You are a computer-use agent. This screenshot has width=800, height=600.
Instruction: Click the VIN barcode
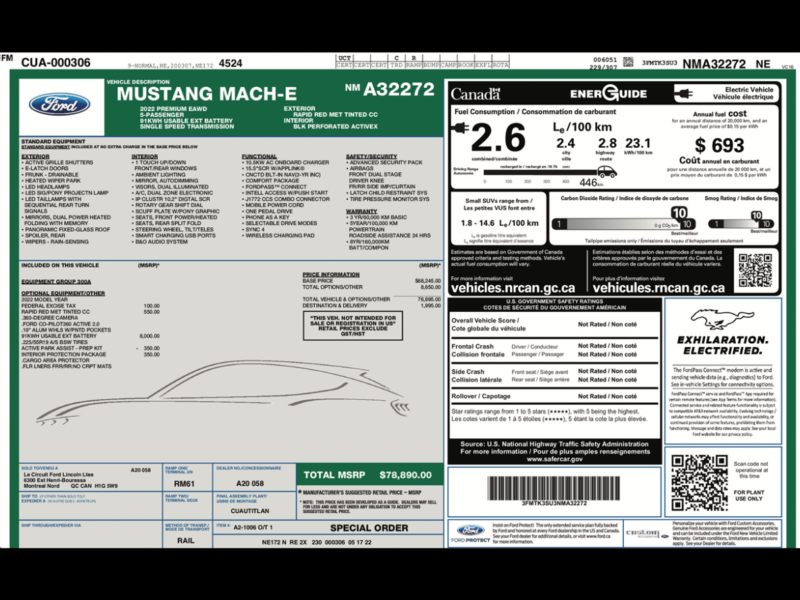pos(554,488)
